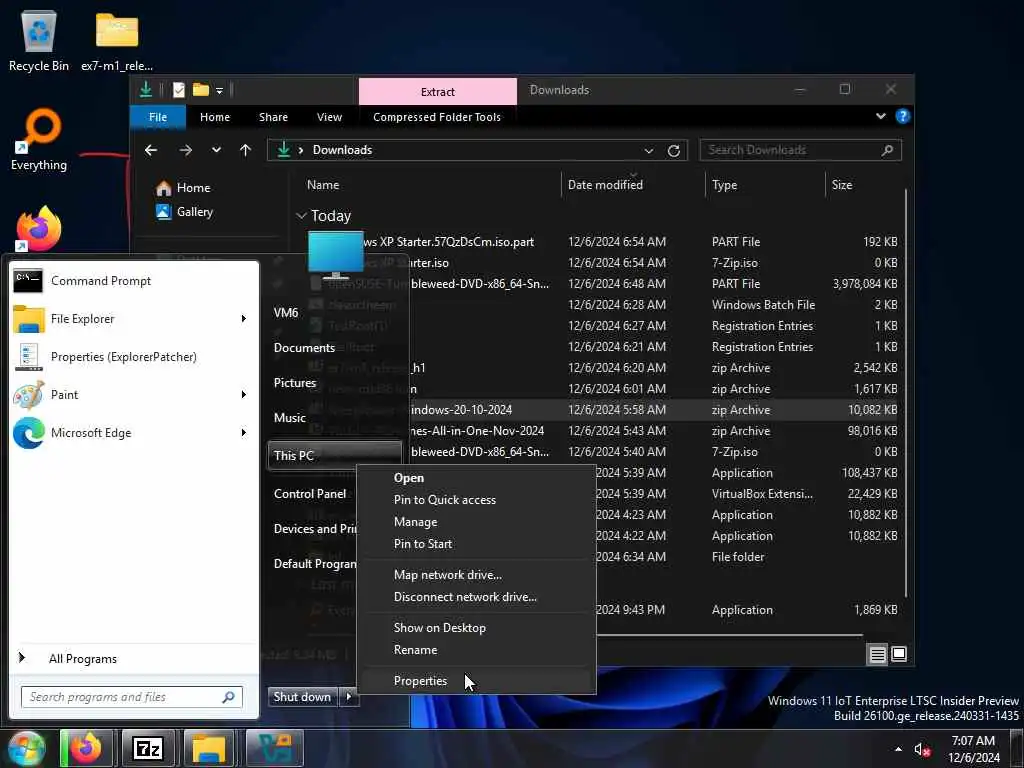The image size is (1024, 768).
Task: Go back in Explorer navigation
Action: pyautogui.click(x=151, y=150)
